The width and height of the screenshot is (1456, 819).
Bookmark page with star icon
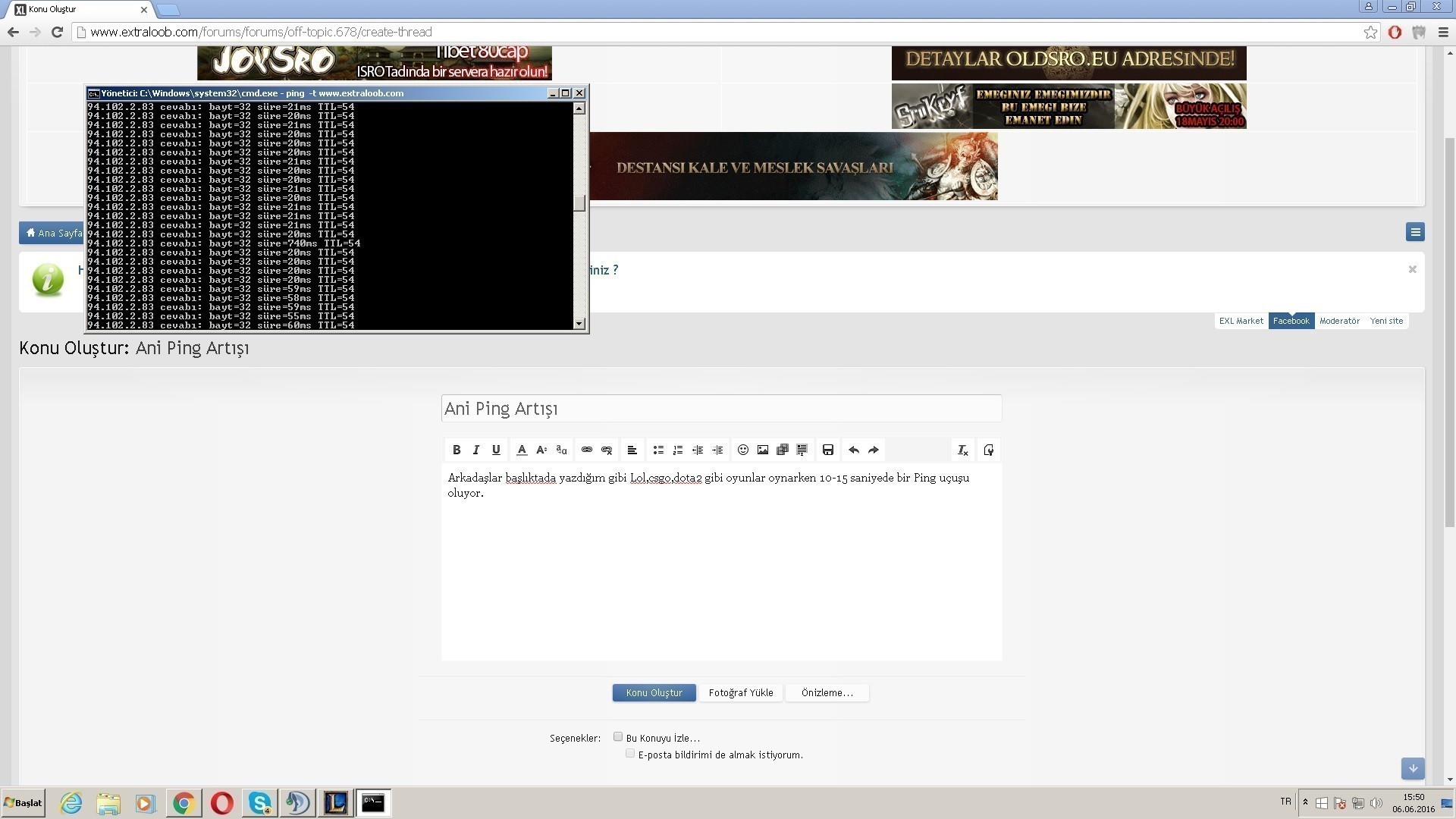pos(1370,32)
